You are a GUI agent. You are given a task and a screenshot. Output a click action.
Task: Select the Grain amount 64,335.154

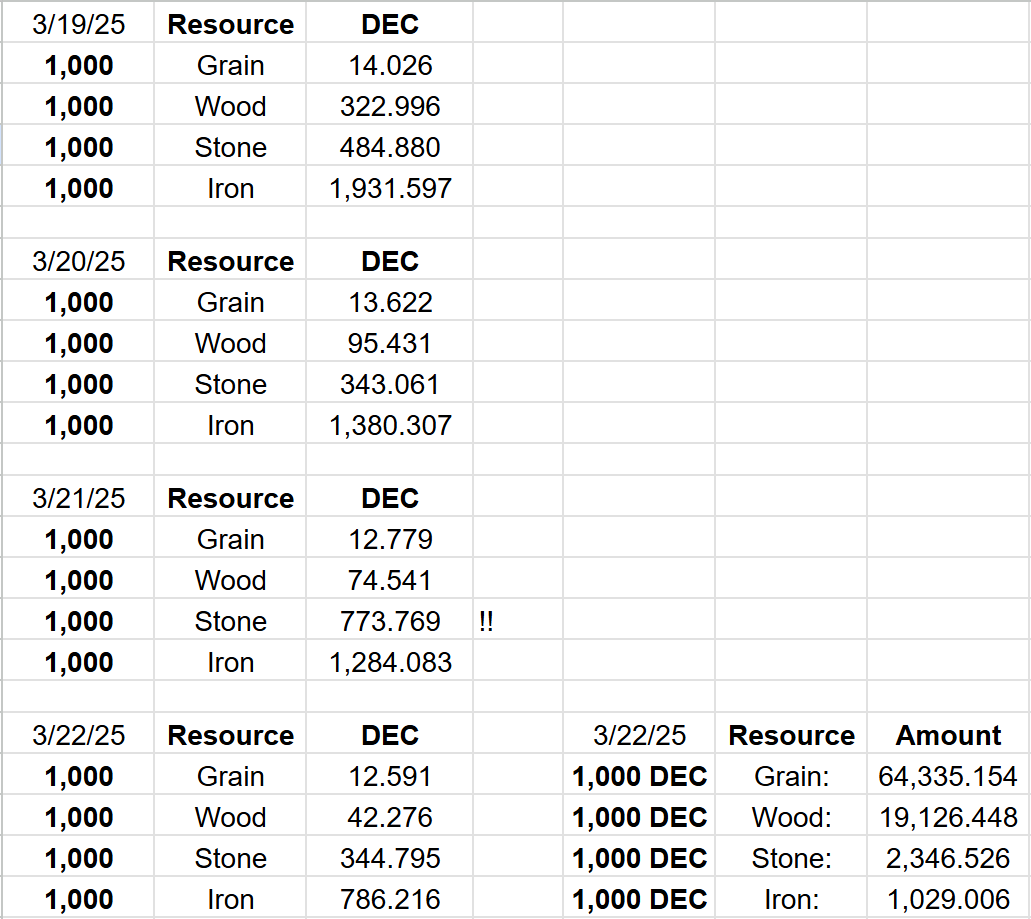click(948, 776)
